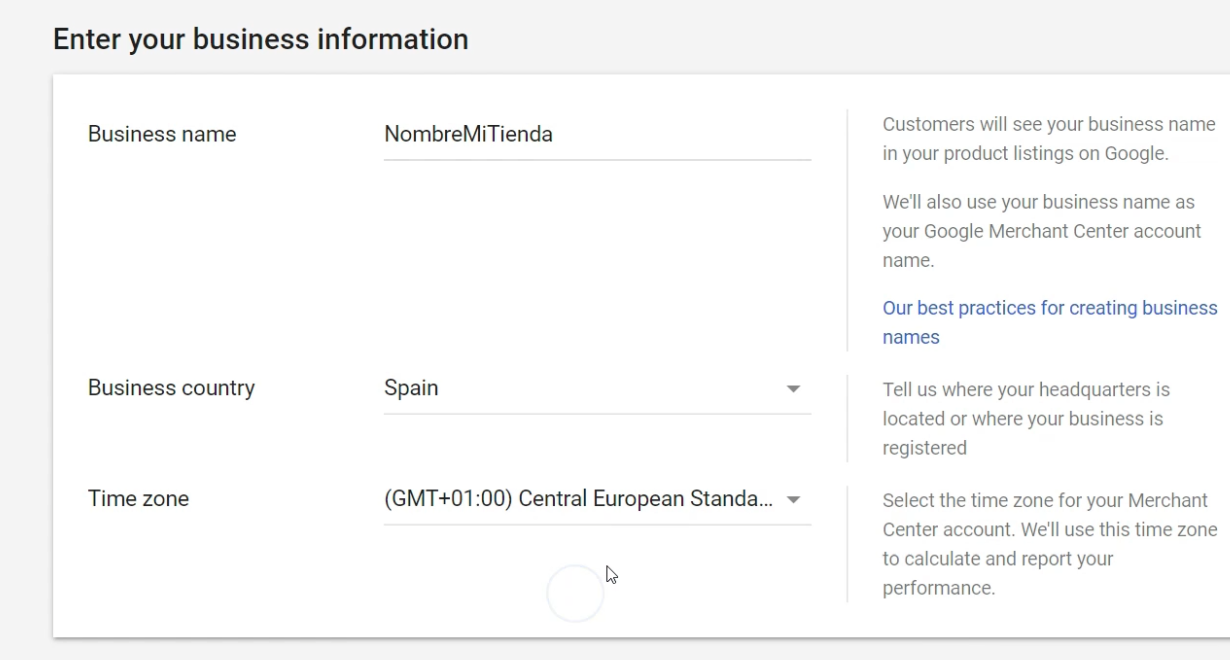Expand the Central European Standard time zone list
Image resolution: width=1230 pixels, height=660 pixels.
pyautogui.click(x=597, y=499)
